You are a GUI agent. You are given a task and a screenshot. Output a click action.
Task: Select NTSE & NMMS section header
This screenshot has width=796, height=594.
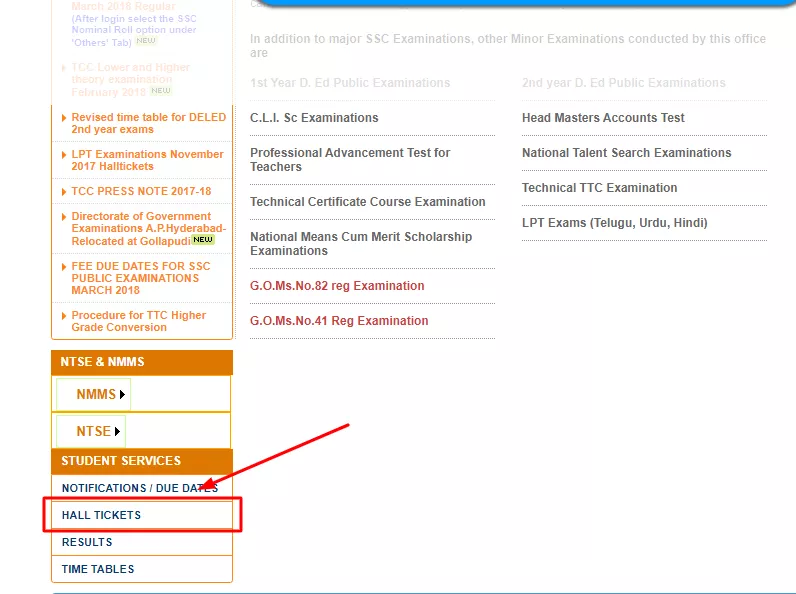(x=142, y=362)
